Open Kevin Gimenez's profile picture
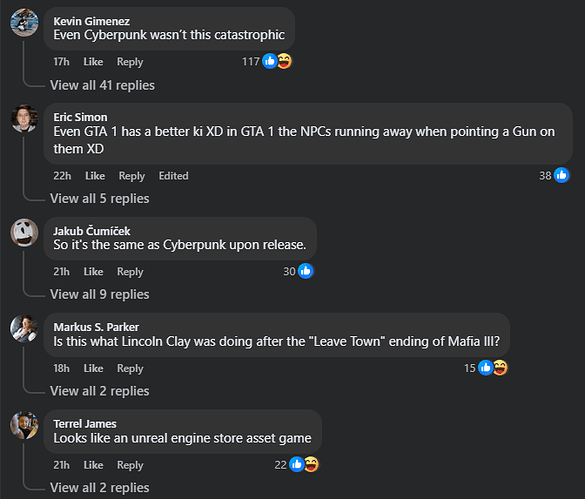 point(24,22)
